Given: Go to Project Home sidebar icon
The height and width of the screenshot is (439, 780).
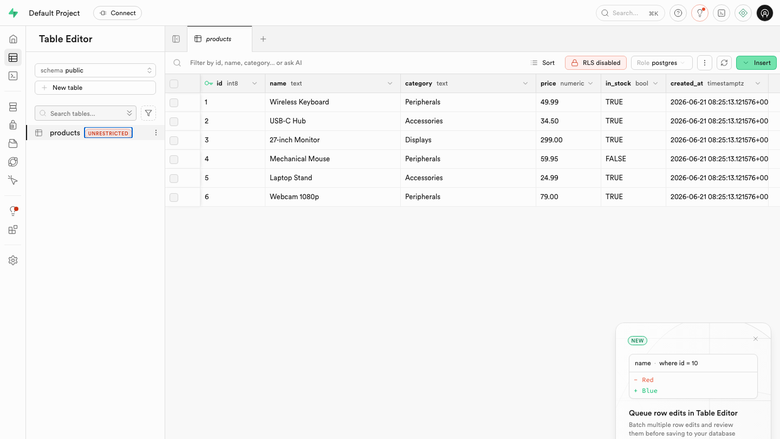Looking at the screenshot, I should click(13, 39).
